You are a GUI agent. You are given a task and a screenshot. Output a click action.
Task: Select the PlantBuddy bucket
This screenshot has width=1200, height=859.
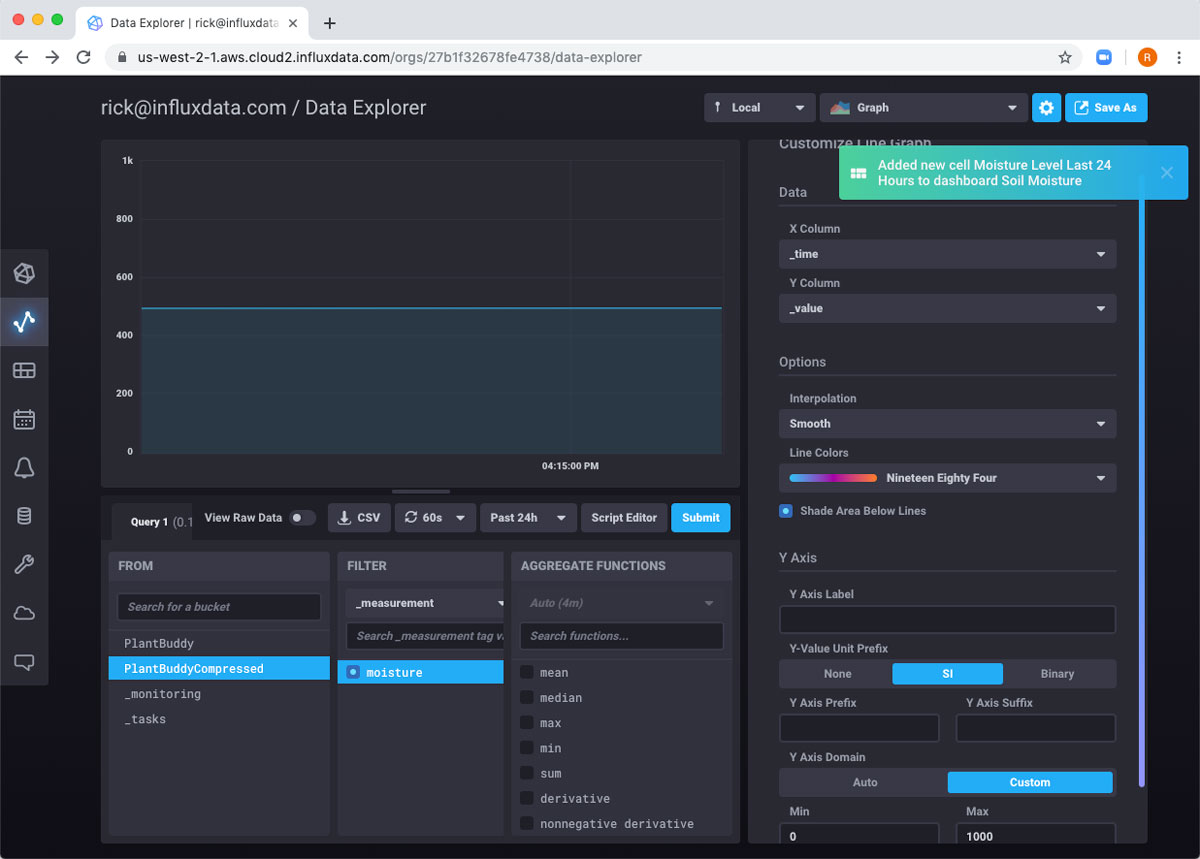(x=159, y=643)
